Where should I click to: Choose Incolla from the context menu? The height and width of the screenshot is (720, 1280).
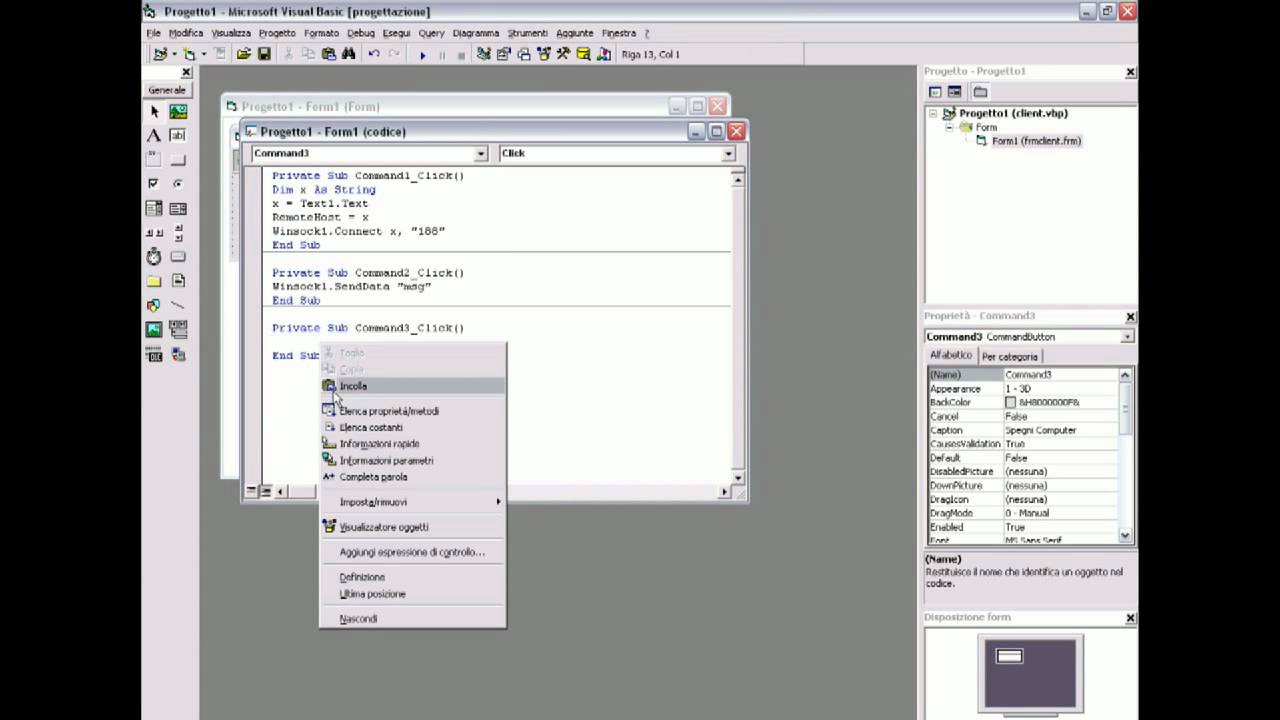point(413,386)
